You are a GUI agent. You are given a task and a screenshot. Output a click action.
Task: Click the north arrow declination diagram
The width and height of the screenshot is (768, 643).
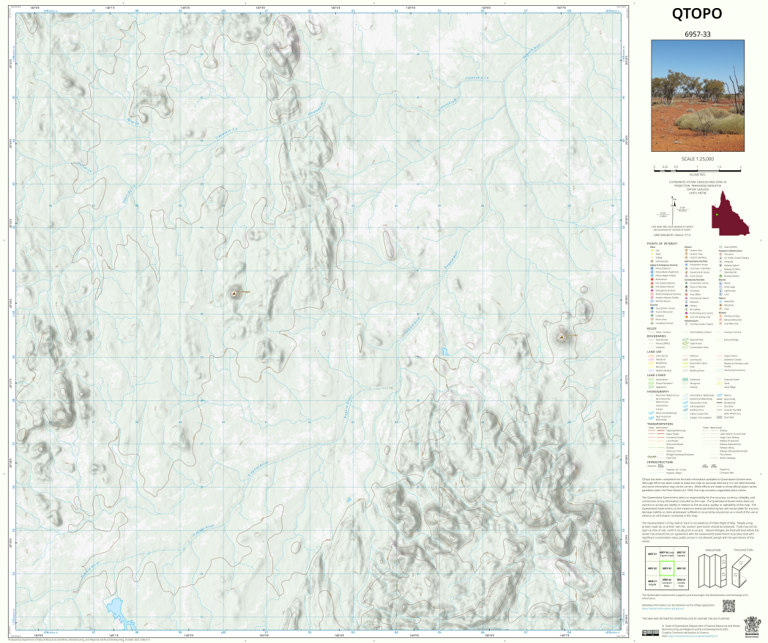pyautogui.click(x=674, y=209)
